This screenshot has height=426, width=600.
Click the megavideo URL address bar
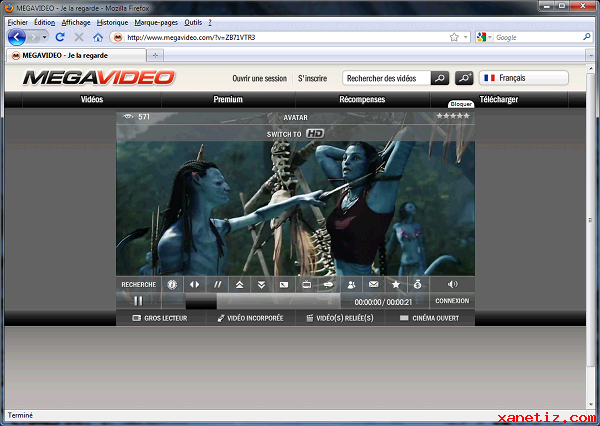point(285,38)
